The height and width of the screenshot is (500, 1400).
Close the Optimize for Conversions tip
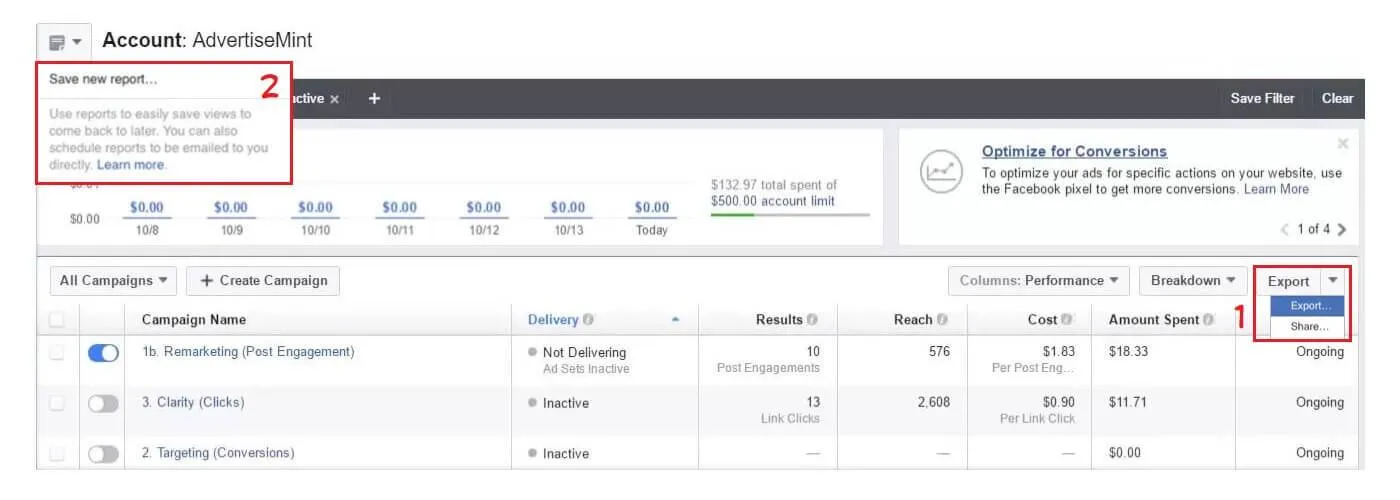[x=1342, y=144]
